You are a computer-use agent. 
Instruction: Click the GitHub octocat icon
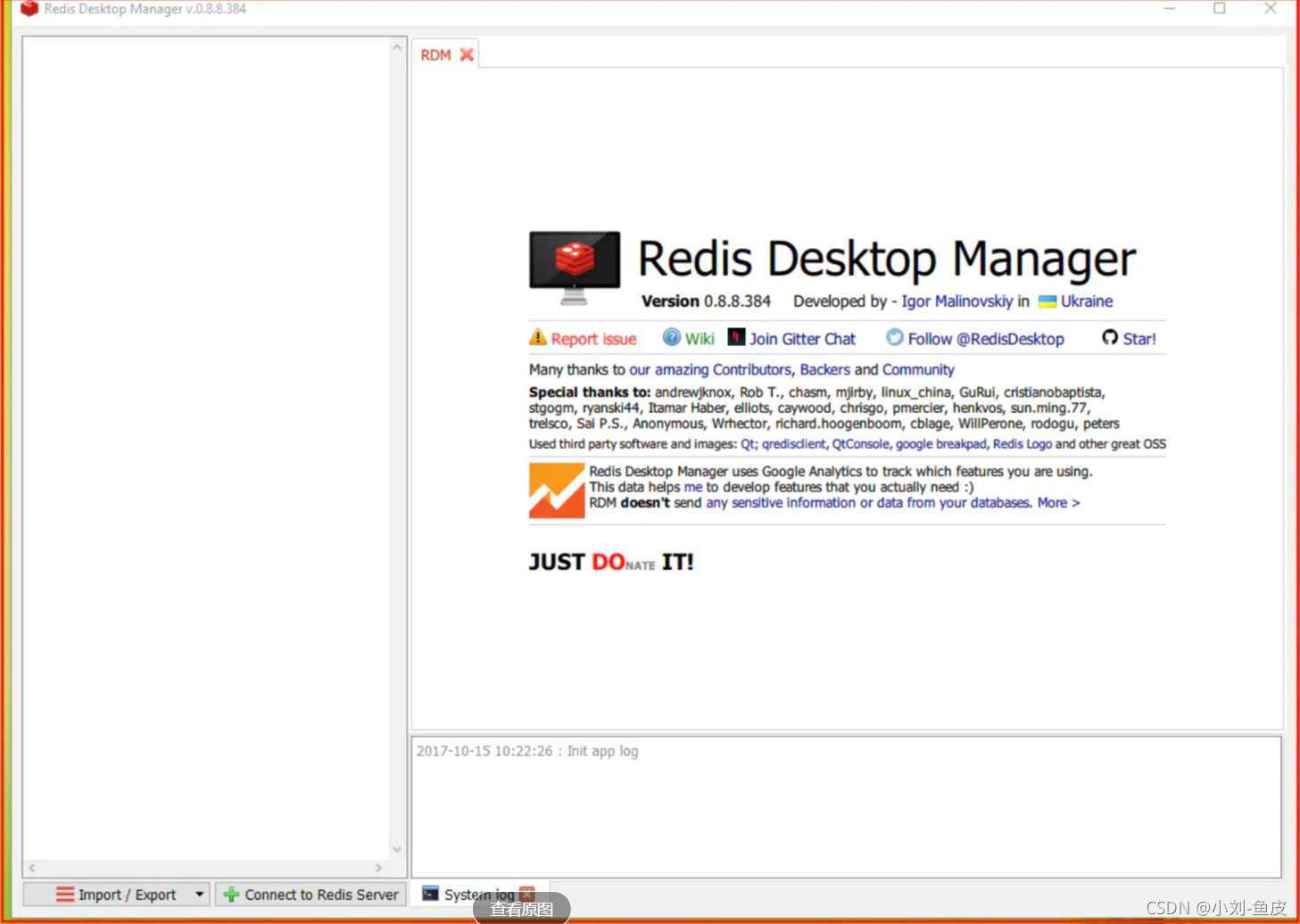(1110, 337)
